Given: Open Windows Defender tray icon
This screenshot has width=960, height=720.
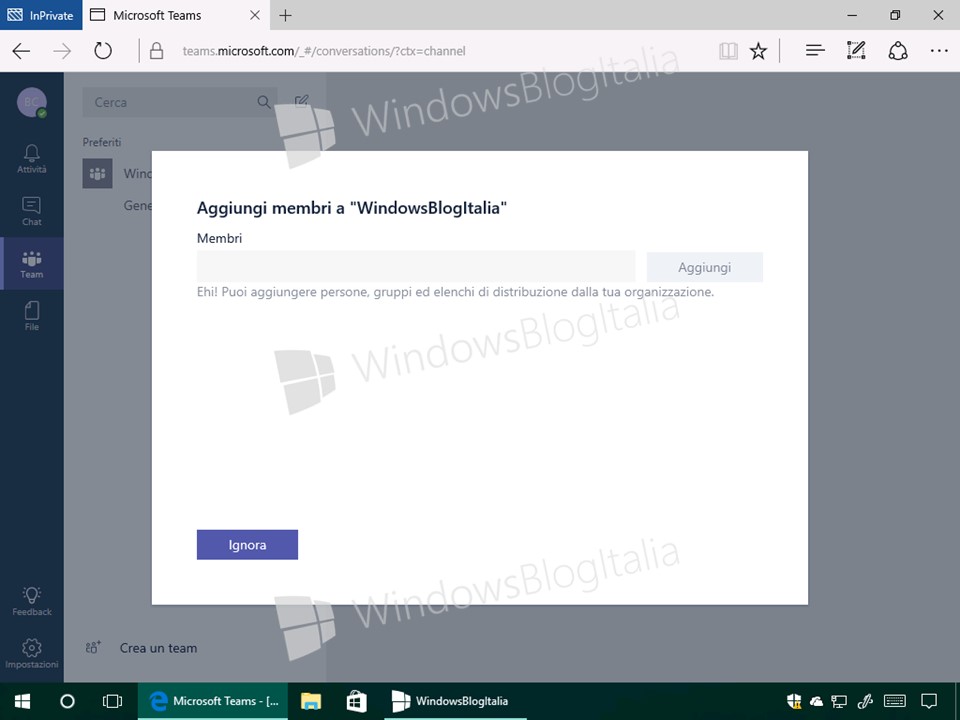Looking at the screenshot, I should click(794, 701).
